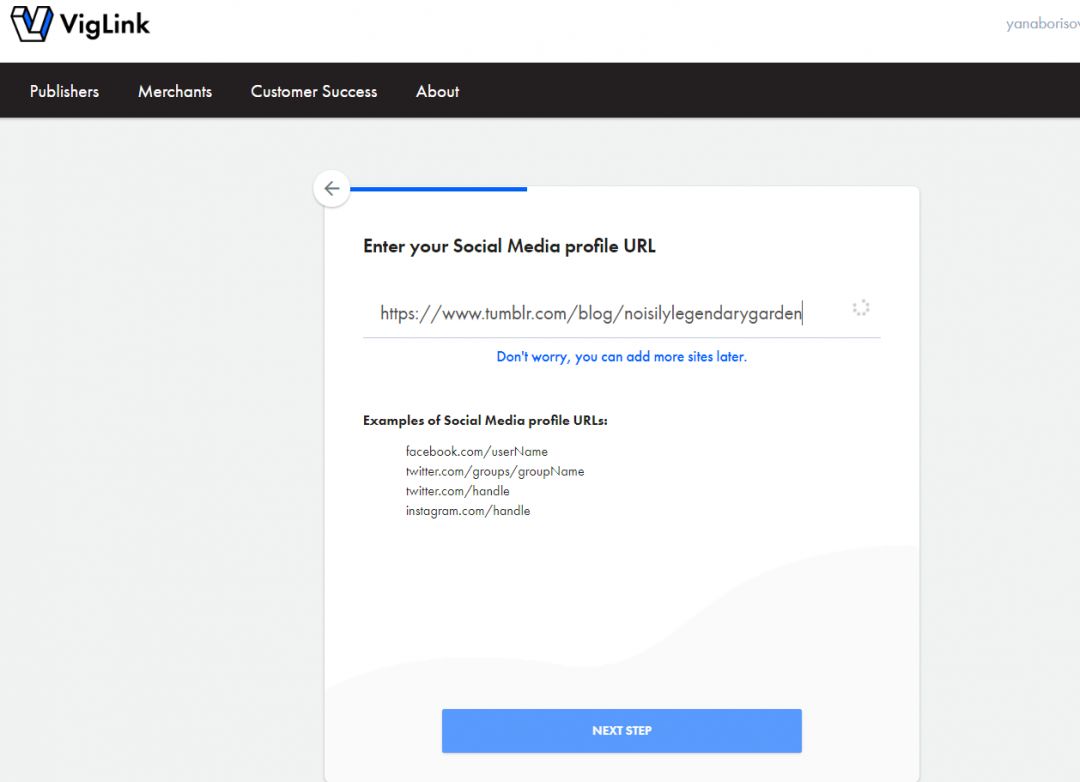
Task: Open the yanaborisov account menu
Action: [1043, 25]
